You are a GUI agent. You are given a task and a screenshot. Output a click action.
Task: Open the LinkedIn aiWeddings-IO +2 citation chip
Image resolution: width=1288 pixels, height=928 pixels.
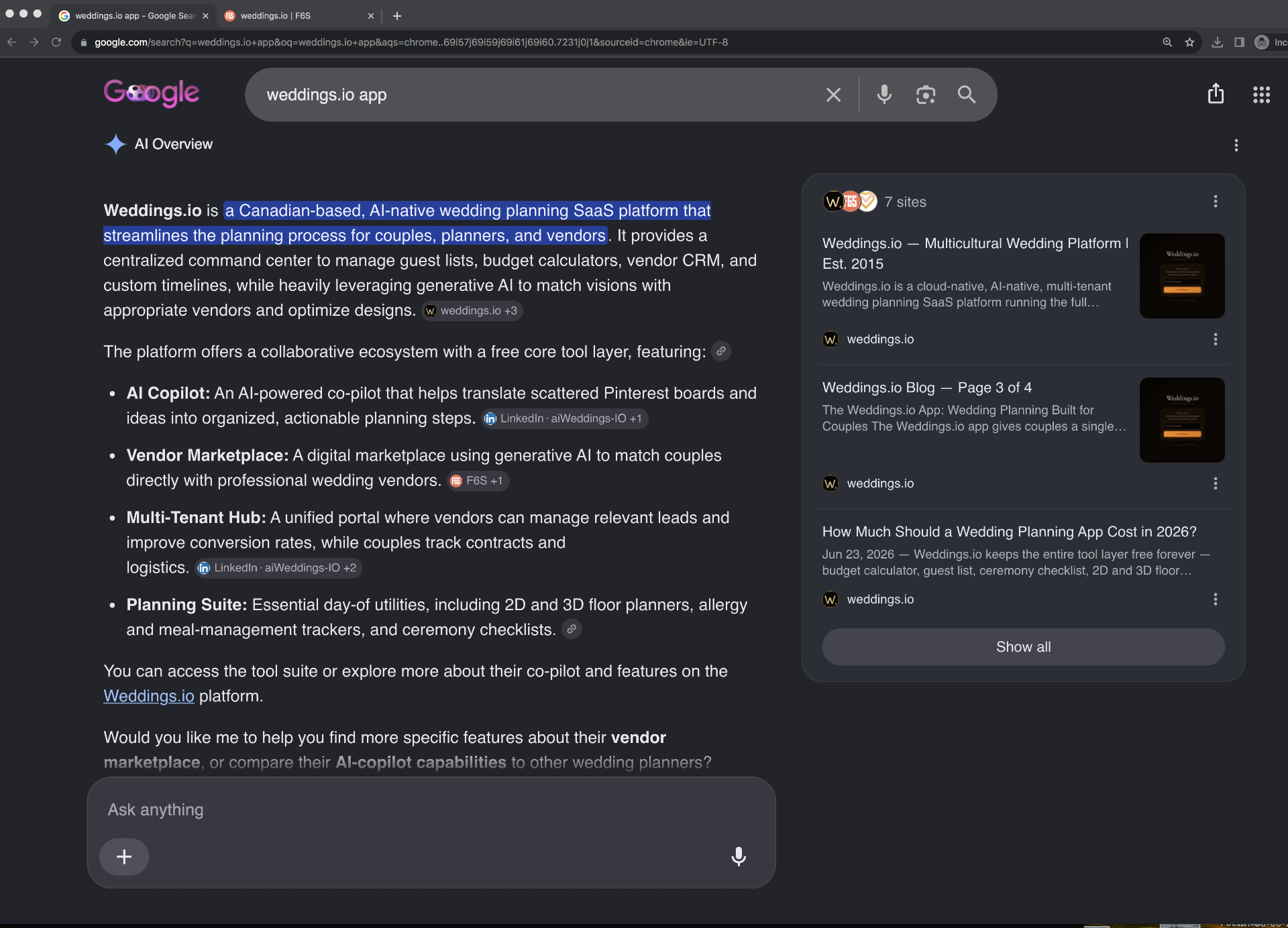278,568
